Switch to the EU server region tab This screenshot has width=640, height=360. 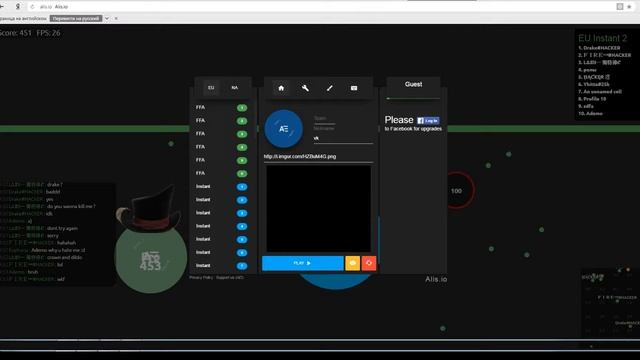tap(211, 88)
